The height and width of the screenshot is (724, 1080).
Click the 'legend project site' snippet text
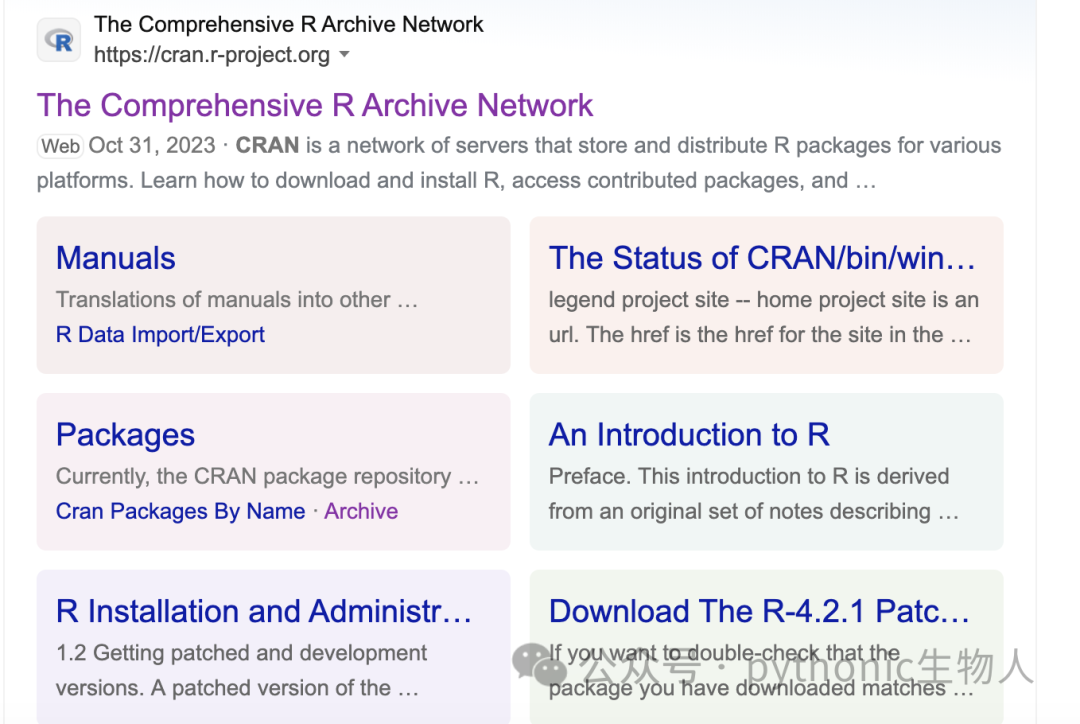click(763, 317)
